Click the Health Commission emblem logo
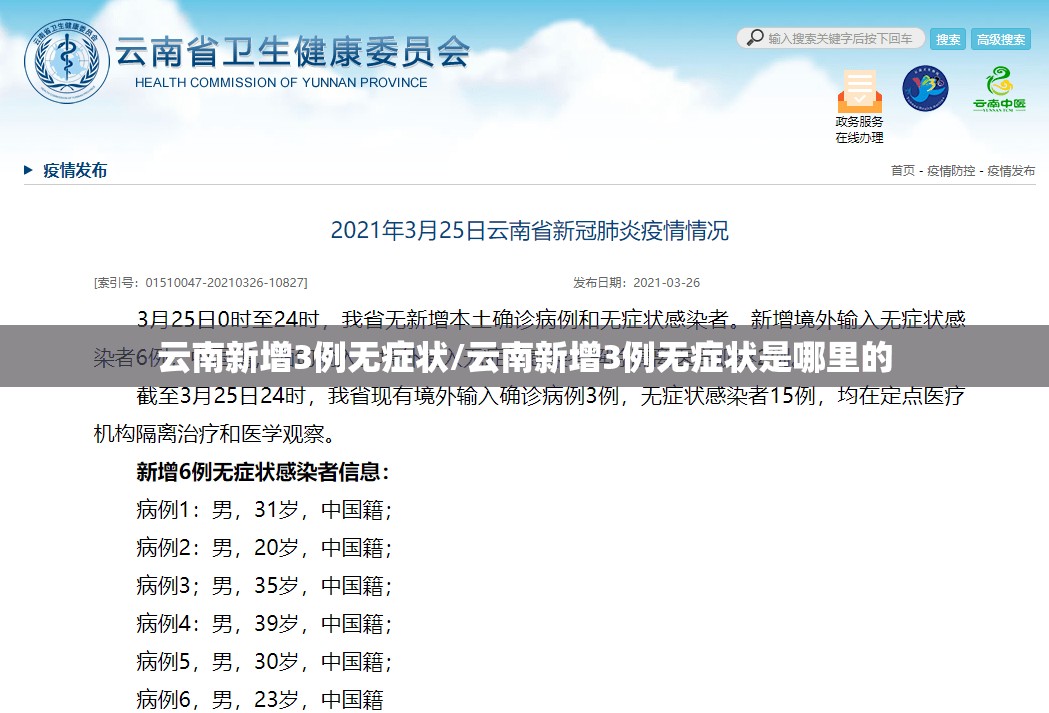 [67, 62]
